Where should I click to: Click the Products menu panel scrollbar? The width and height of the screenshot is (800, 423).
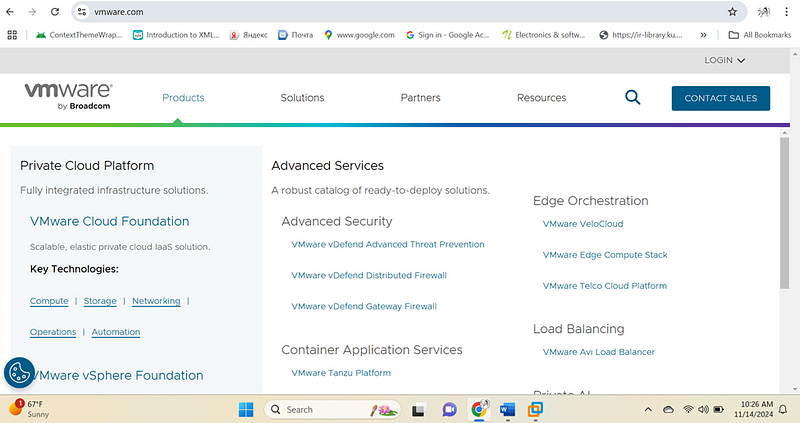[x=785, y=213]
